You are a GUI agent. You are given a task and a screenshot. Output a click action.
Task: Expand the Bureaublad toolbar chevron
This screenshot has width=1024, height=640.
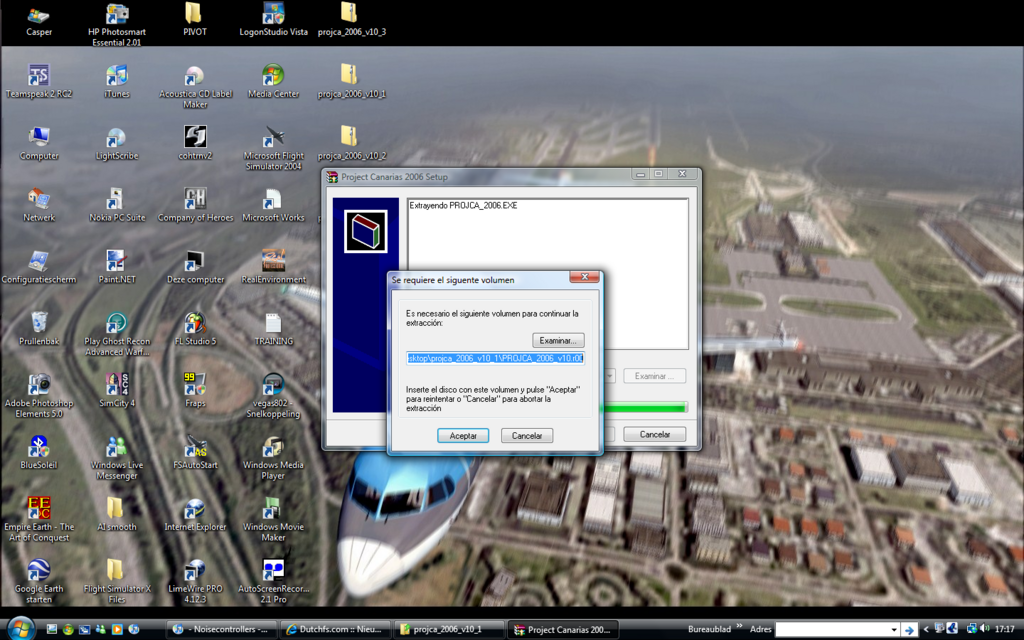click(739, 626)
